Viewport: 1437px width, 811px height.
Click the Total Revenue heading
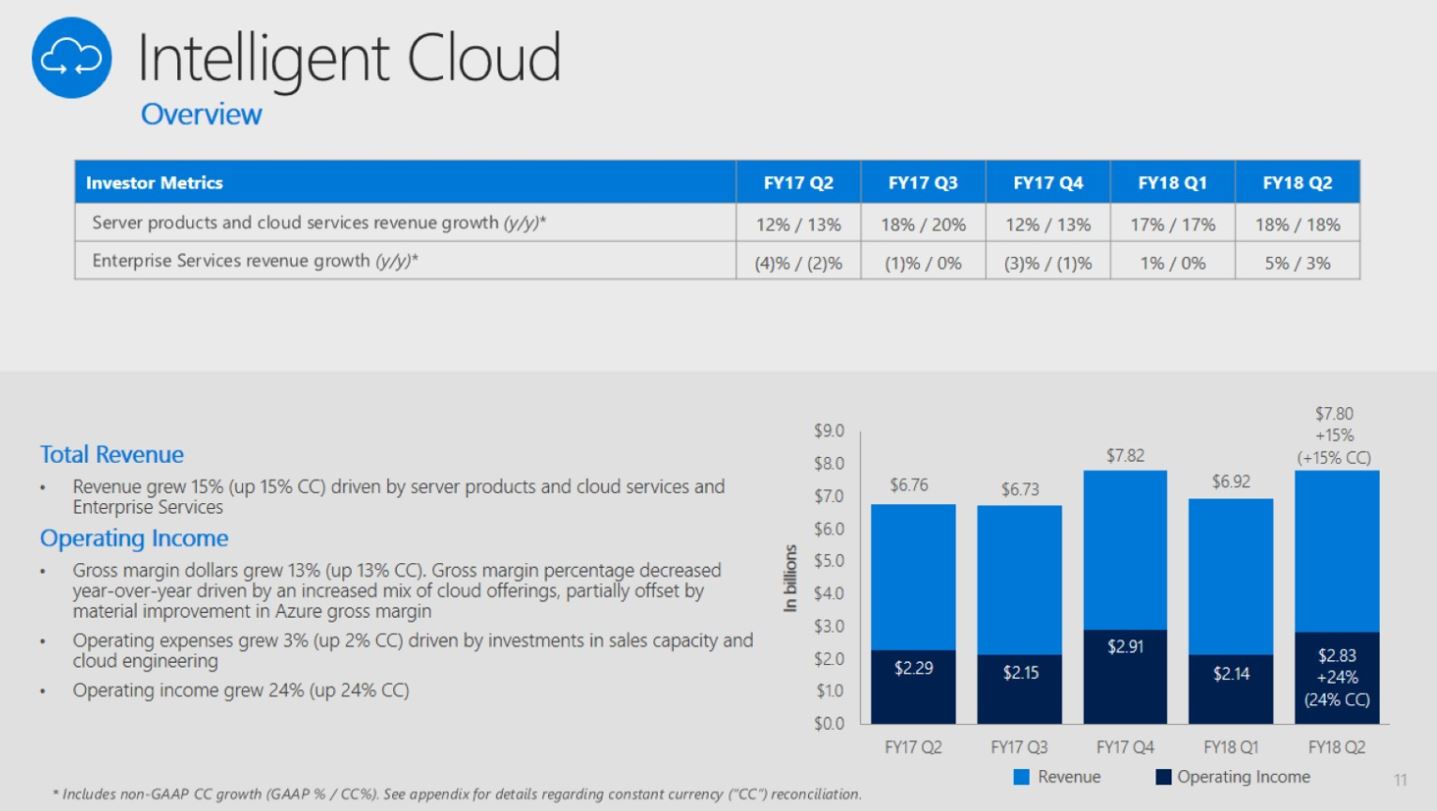click(112, 454)
